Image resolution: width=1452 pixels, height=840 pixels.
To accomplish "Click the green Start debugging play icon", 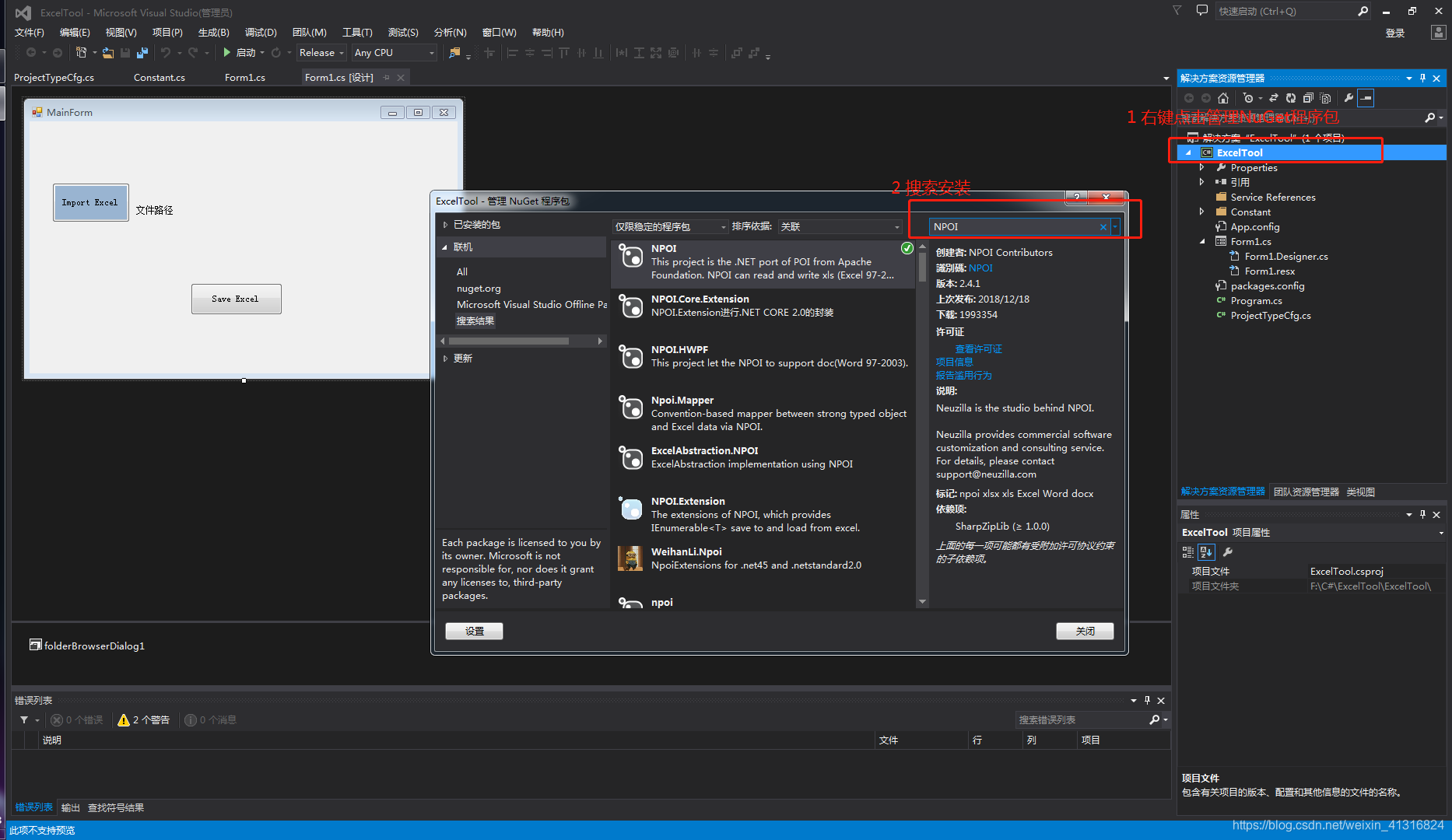I will click(226, 53).
